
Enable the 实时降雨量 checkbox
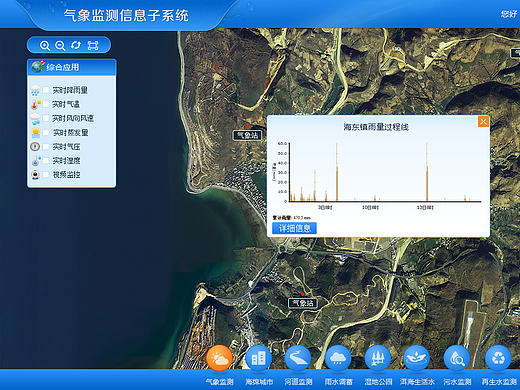click(46, 90)
